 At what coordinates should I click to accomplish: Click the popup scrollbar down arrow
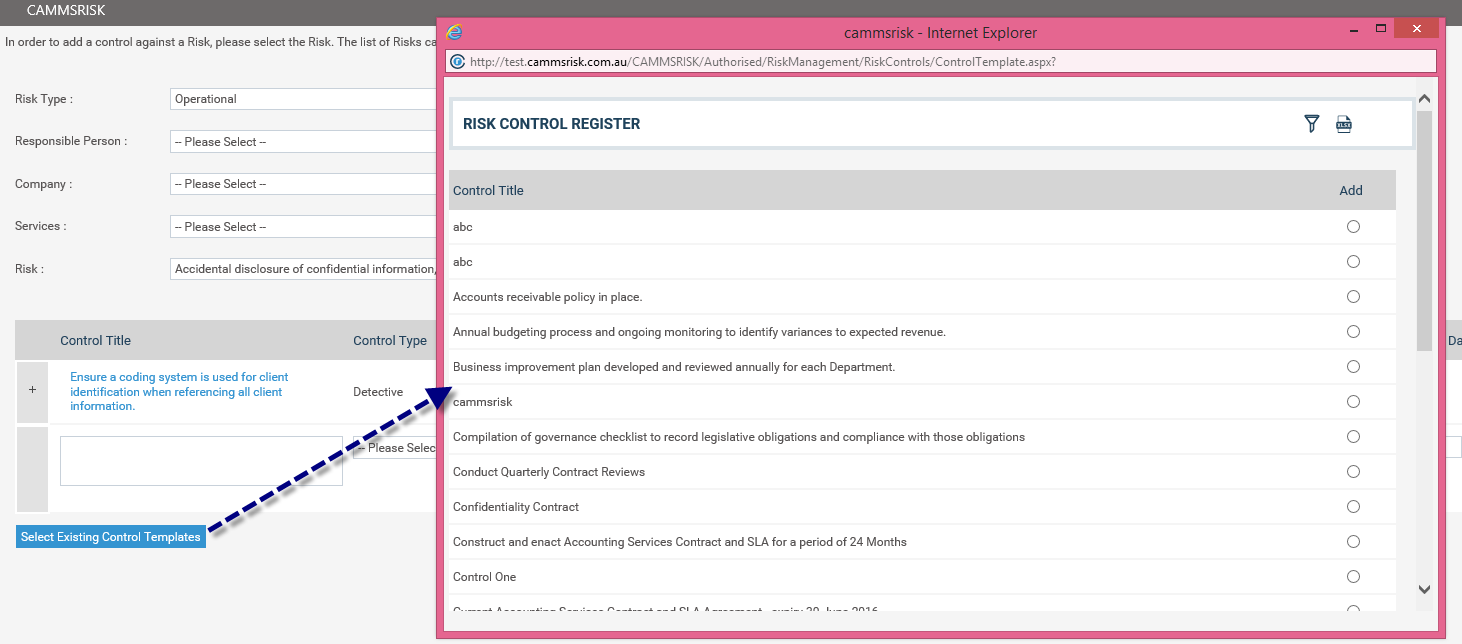click(x=1425, y=590)
